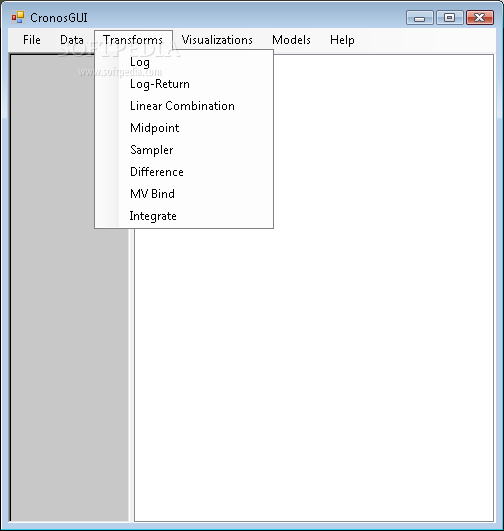Click the CronosGUI application icon

coord(18,17)
